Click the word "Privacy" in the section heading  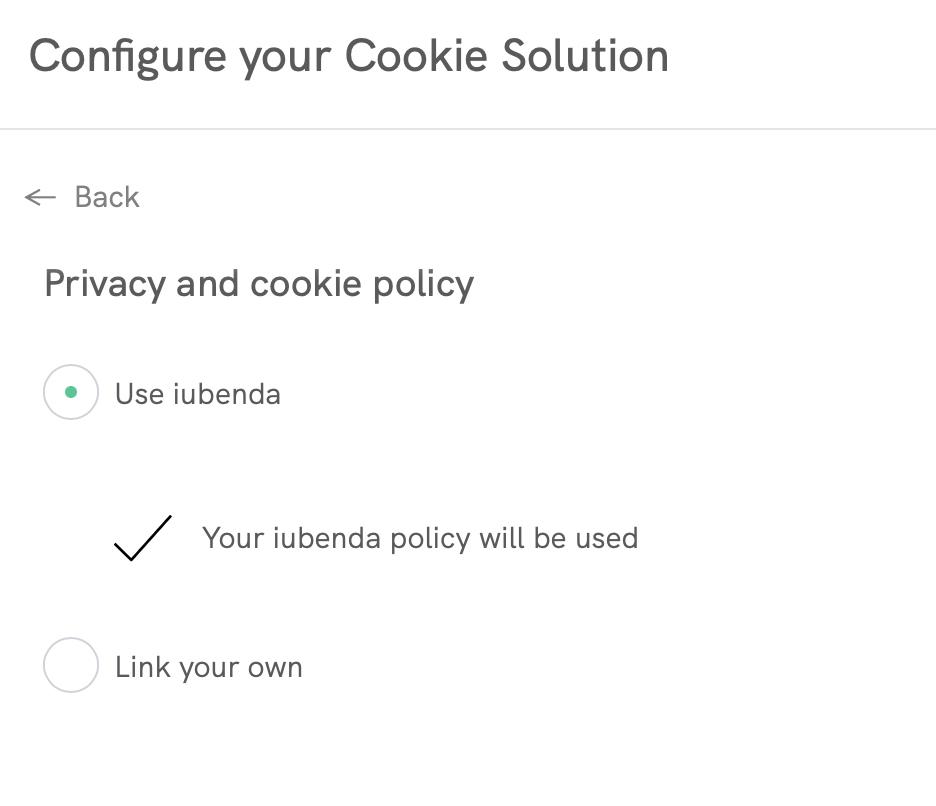click(105, 284)
